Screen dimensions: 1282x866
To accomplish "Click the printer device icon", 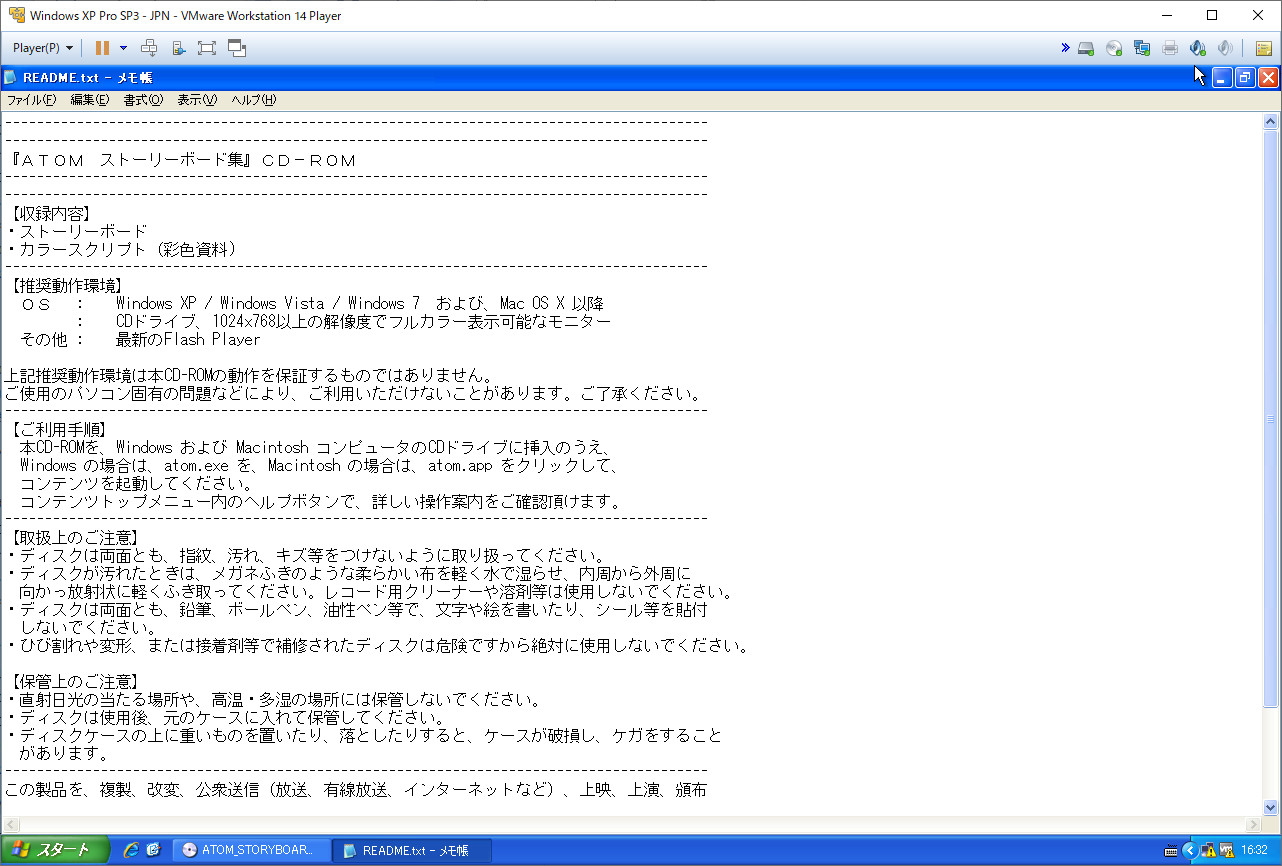I will coord(1170,48).
